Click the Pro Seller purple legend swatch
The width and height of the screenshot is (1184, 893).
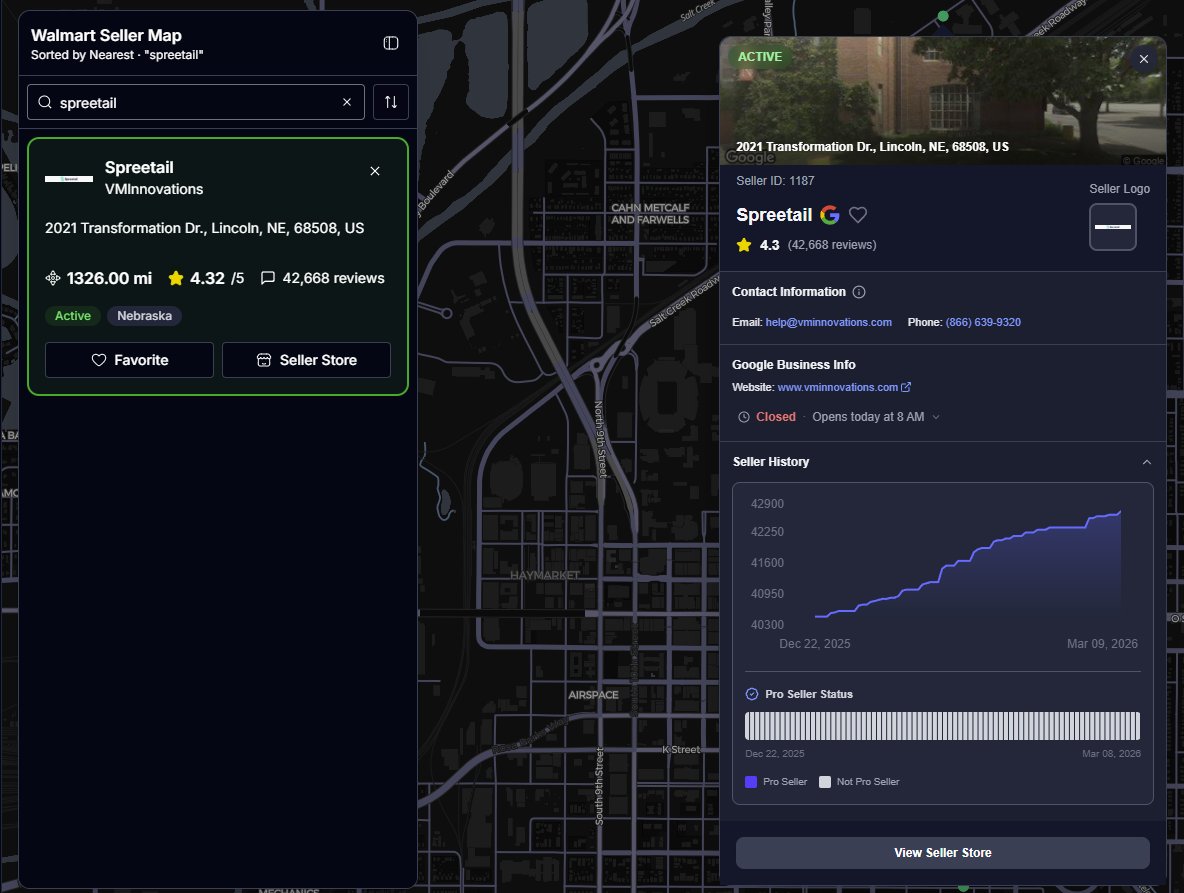751,782
